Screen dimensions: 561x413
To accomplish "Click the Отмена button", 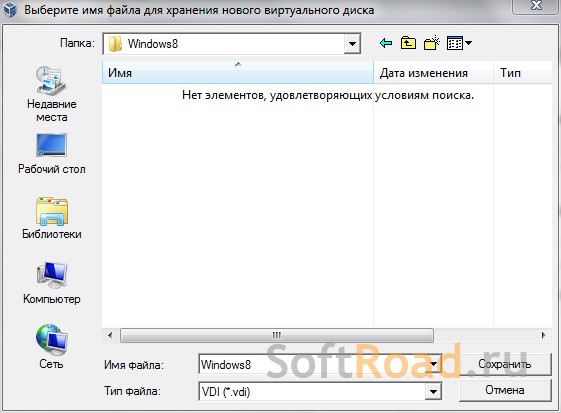I will click(x=505, y=390).
